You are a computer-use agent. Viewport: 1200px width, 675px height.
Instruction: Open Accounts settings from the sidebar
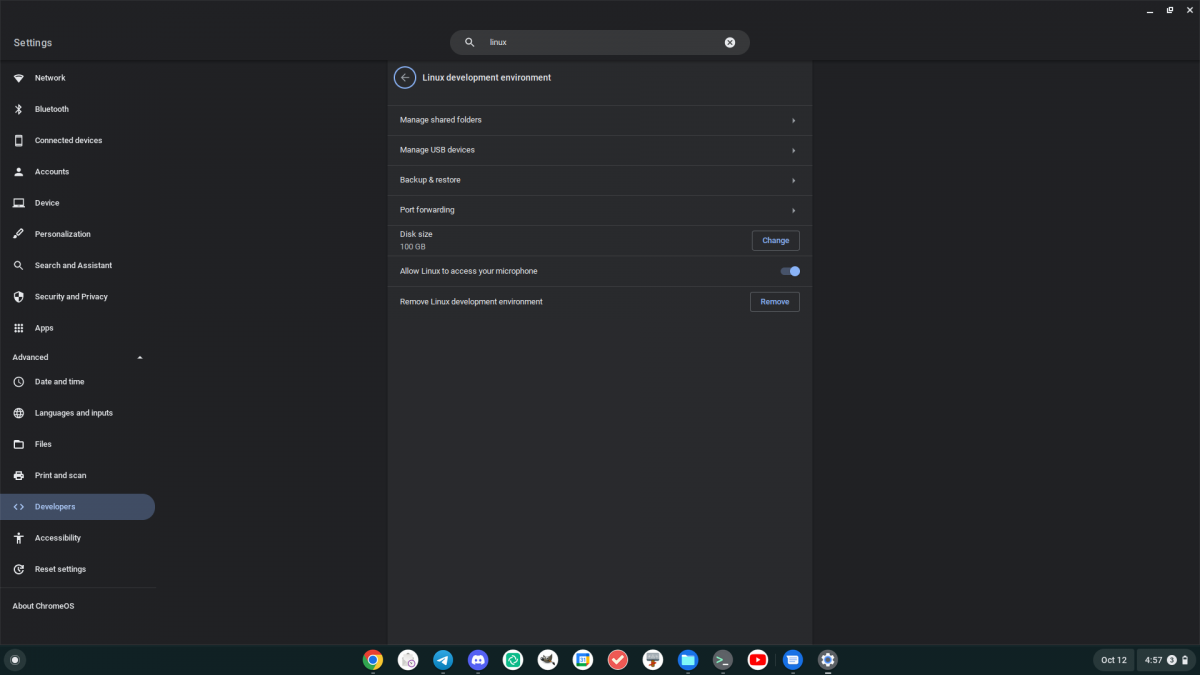[x=49, y=171]
